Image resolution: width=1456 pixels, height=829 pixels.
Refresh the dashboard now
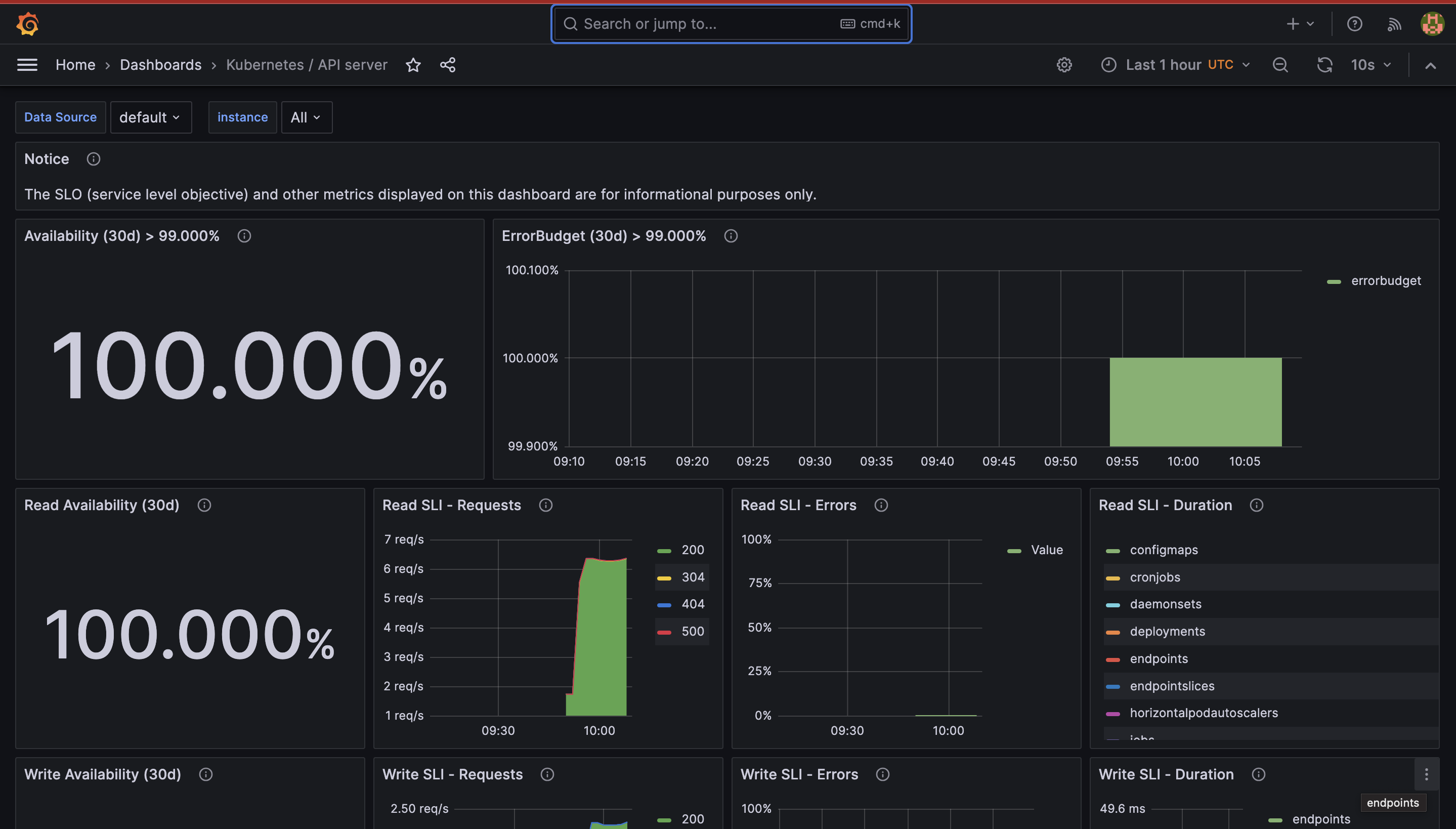click(1324, 65)
